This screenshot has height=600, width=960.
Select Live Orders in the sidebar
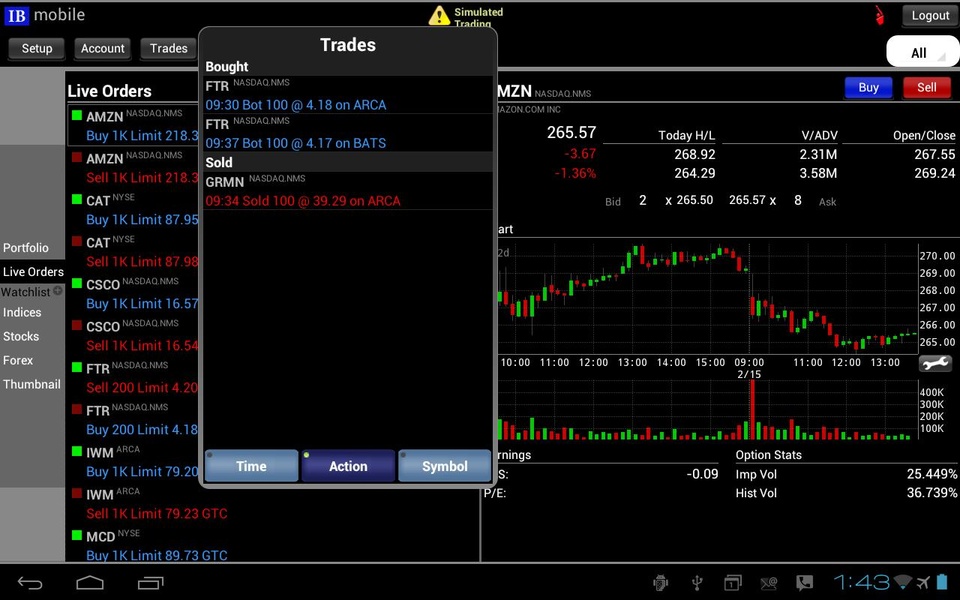(32, 271)
